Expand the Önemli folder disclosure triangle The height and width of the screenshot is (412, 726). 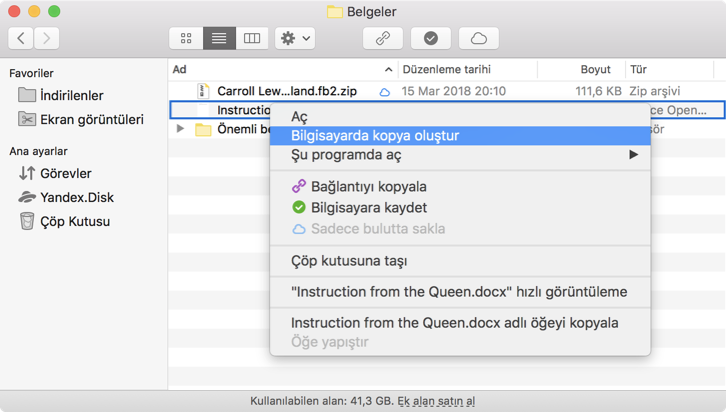pos(180,129)
